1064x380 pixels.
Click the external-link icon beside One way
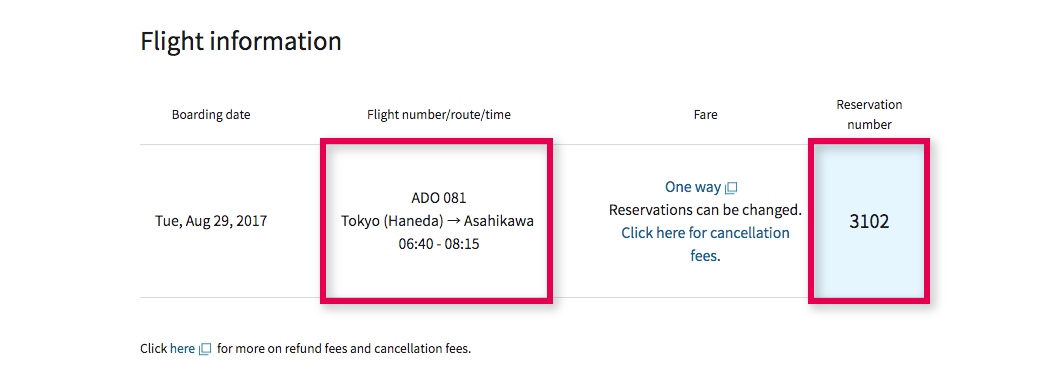(x=731, y=188)
